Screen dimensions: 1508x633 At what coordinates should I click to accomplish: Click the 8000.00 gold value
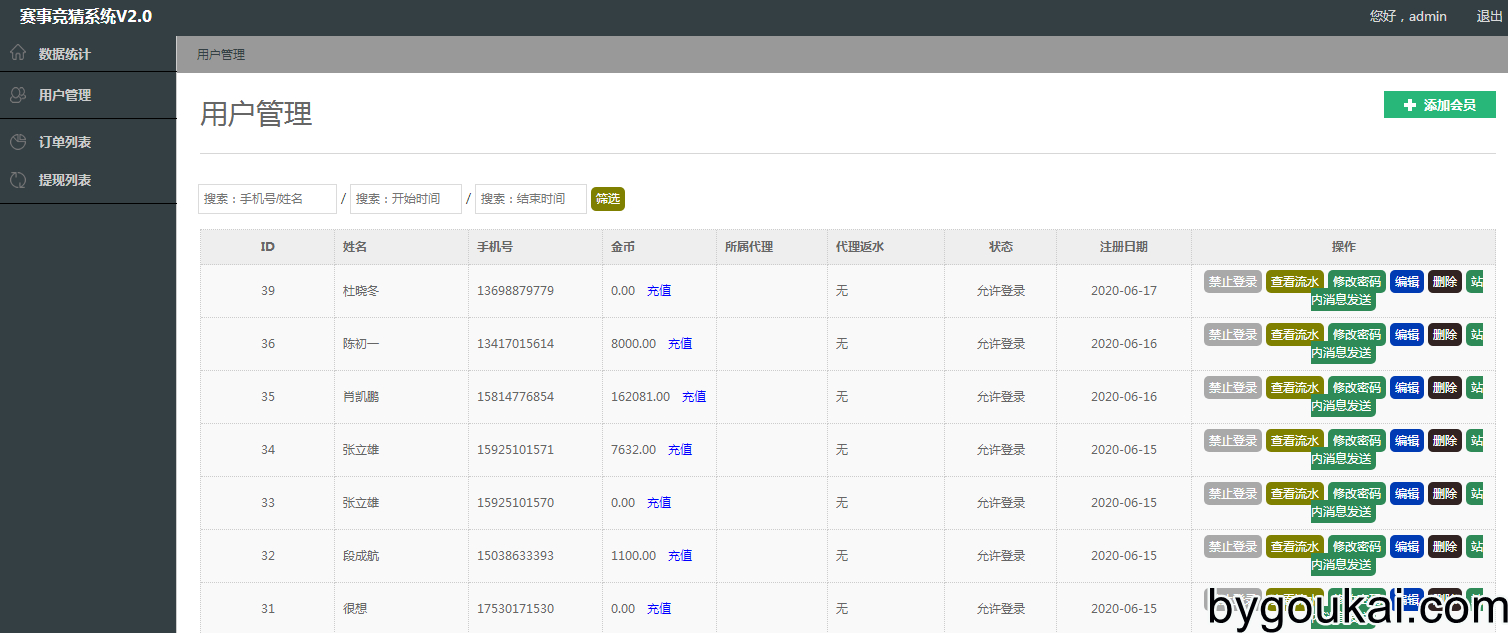(x=633, y=344)
